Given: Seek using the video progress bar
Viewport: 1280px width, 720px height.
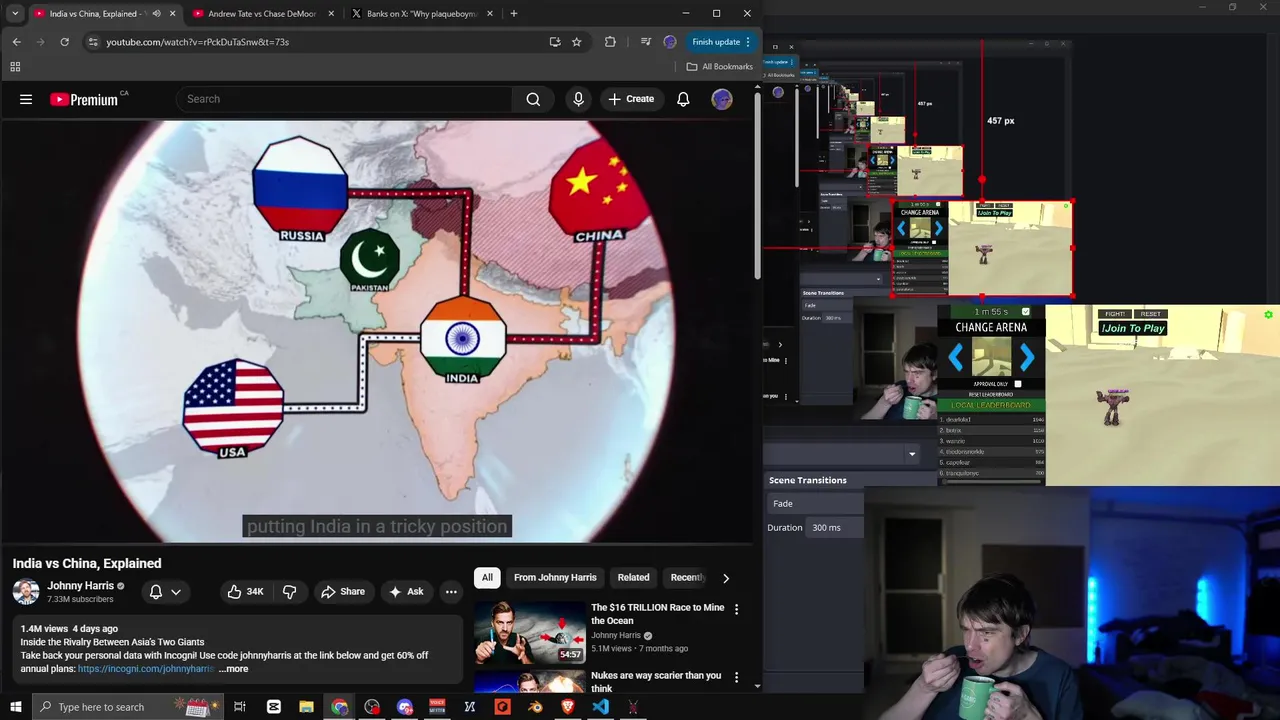Looking at the screenshot, I should tap(376, 545).
